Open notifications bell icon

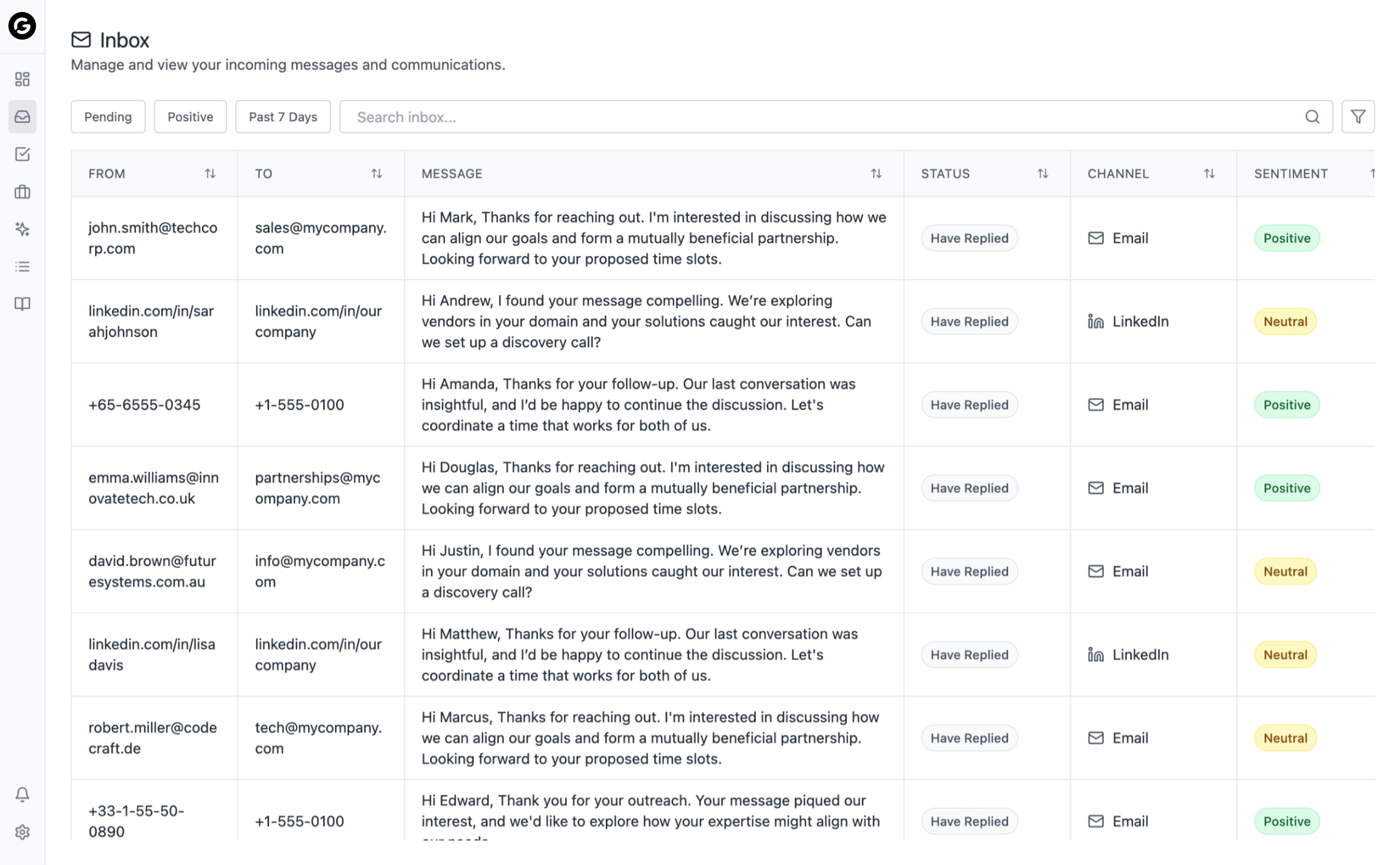[22, 794]
